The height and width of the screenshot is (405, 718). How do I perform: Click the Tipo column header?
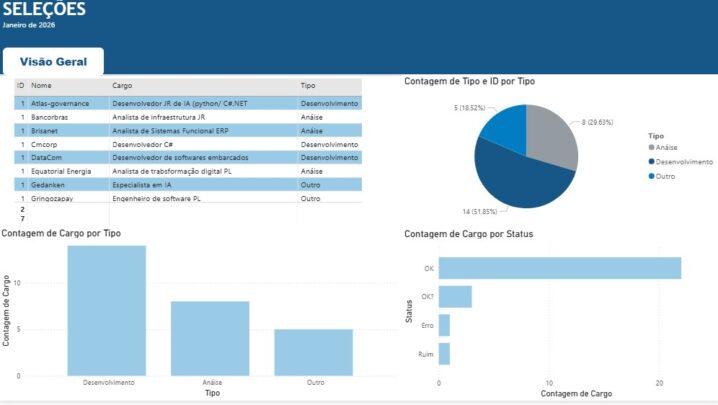tap(308, 86)
